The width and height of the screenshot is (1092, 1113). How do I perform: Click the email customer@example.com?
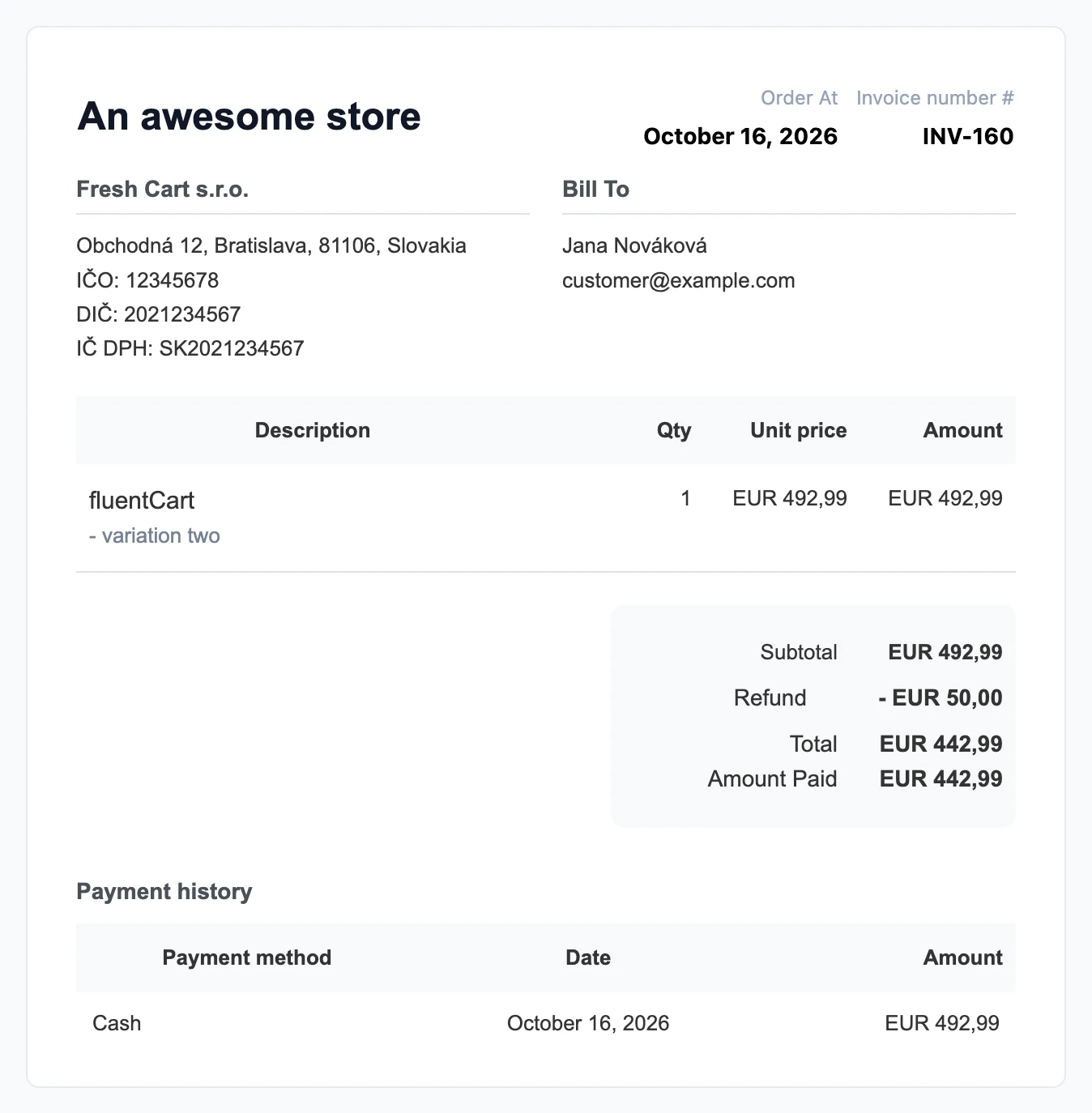pos(679,280)
